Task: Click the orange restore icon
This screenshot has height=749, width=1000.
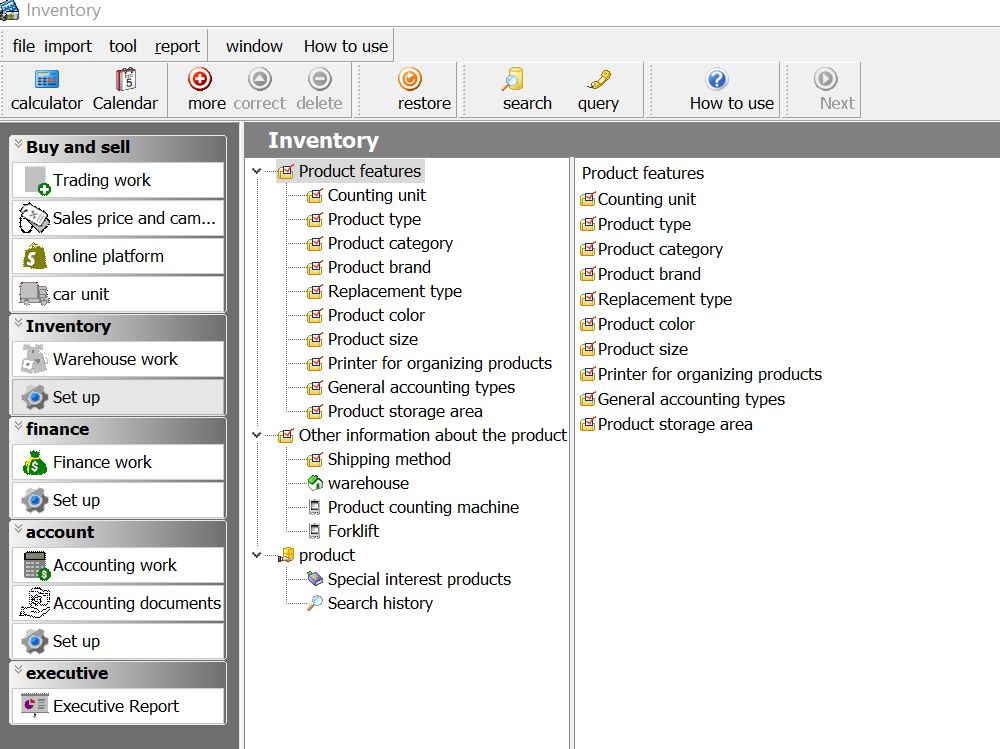Action: click(410, 80)
